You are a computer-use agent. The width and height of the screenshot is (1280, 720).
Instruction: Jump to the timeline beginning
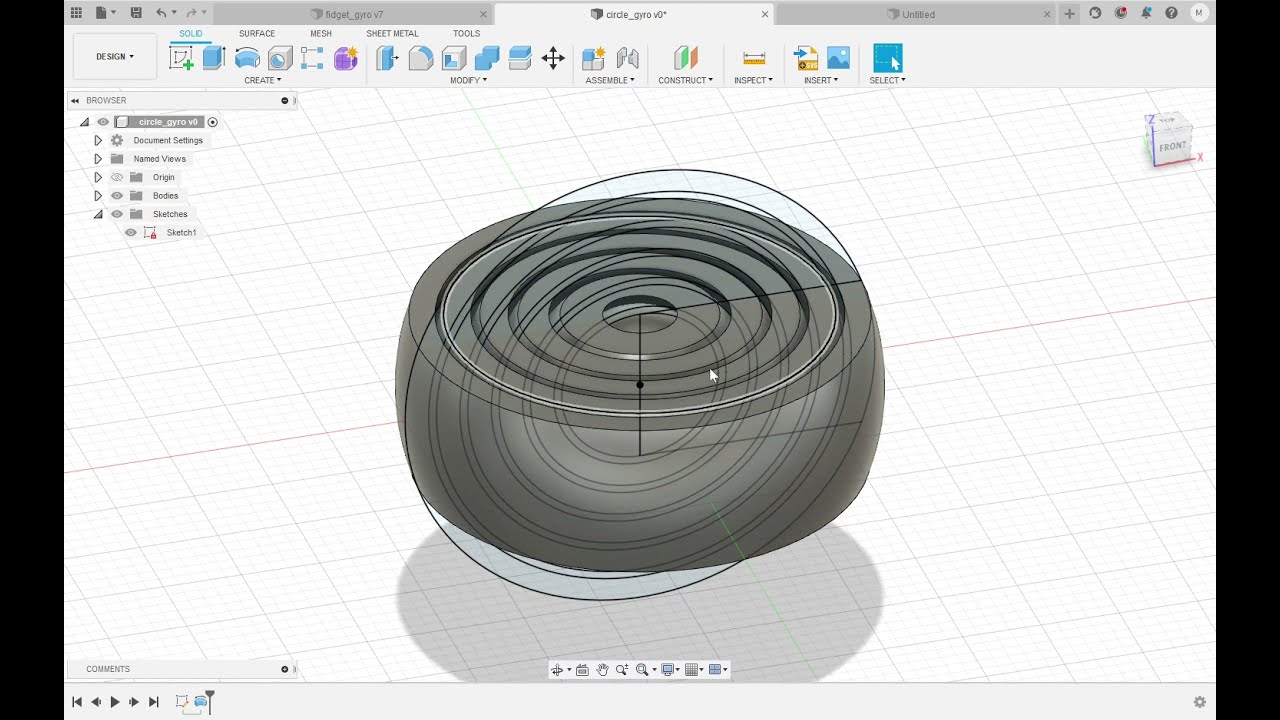pyautogui.click(x=77, y=702)
